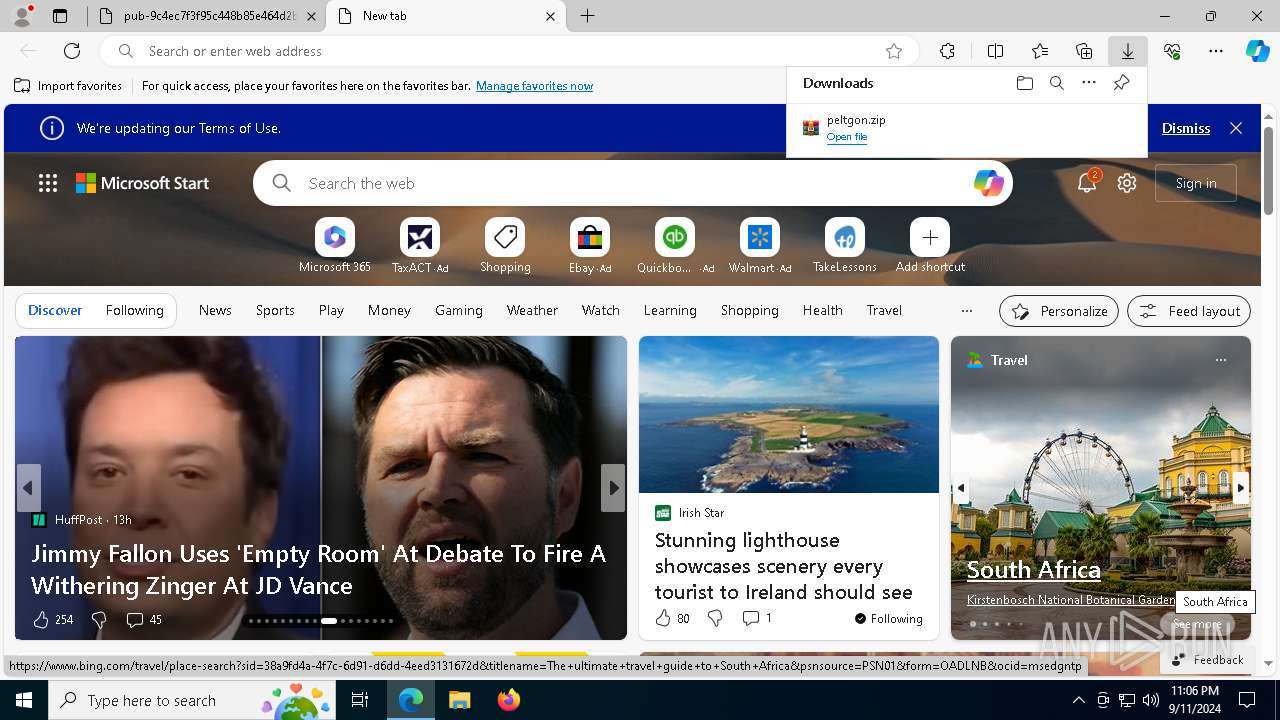Open the Extensions puzzle icon
Screen dimensions: 1280x720
click(x=947, y=51)
